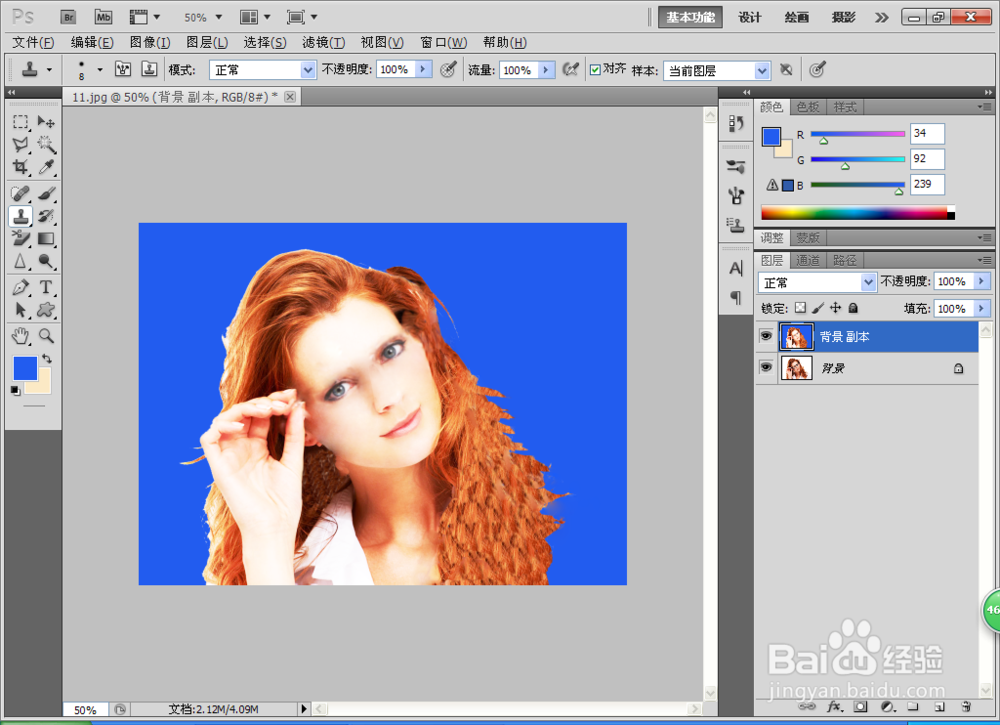
Task: Switch to the 蒙版 tab
Action: [x=808, y=238]
